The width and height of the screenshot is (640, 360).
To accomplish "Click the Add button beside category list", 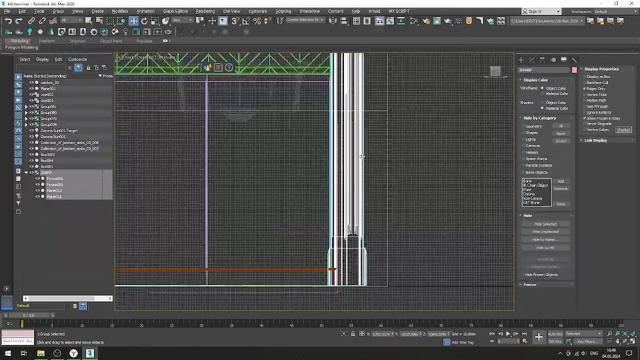I will 561,181.
